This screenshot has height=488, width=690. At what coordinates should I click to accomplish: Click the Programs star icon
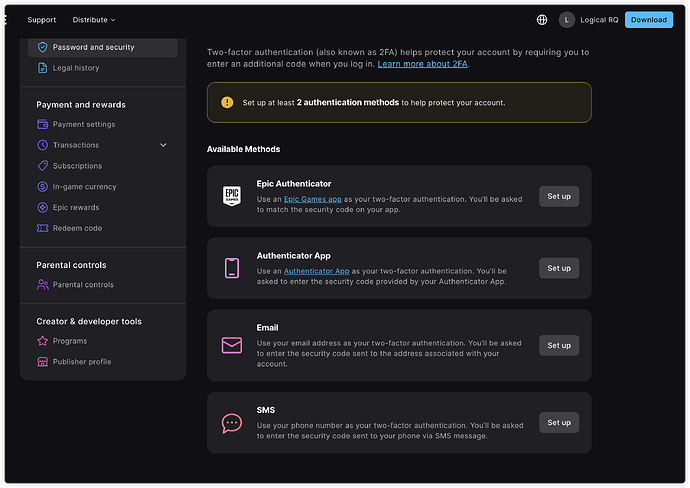pyautogui.click(x=42, y=341)
